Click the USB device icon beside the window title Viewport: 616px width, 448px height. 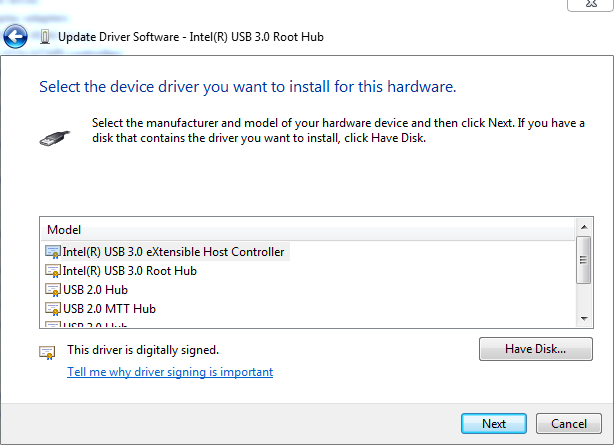(45, 37)
